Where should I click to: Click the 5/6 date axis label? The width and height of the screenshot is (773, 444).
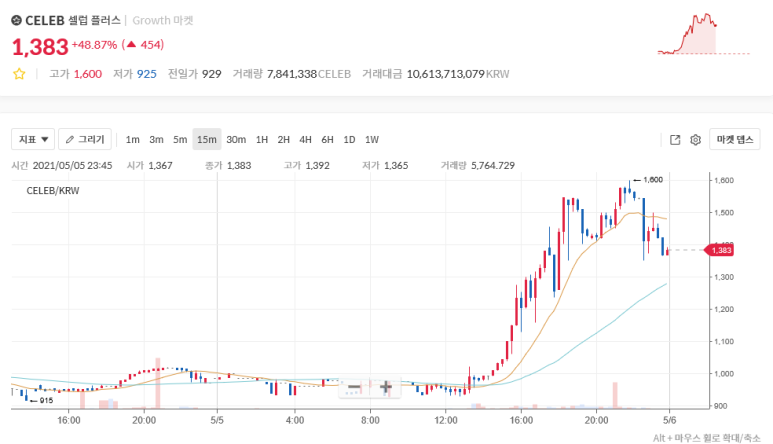(669, 420)
